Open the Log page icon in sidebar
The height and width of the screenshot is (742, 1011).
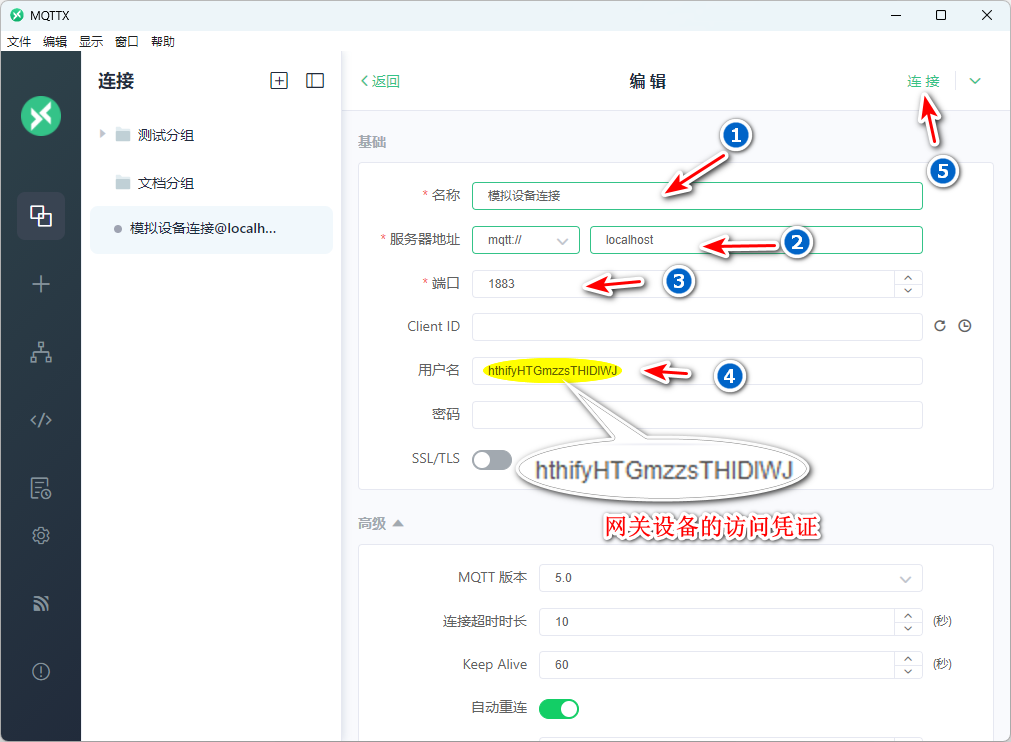tap(41, 488)
